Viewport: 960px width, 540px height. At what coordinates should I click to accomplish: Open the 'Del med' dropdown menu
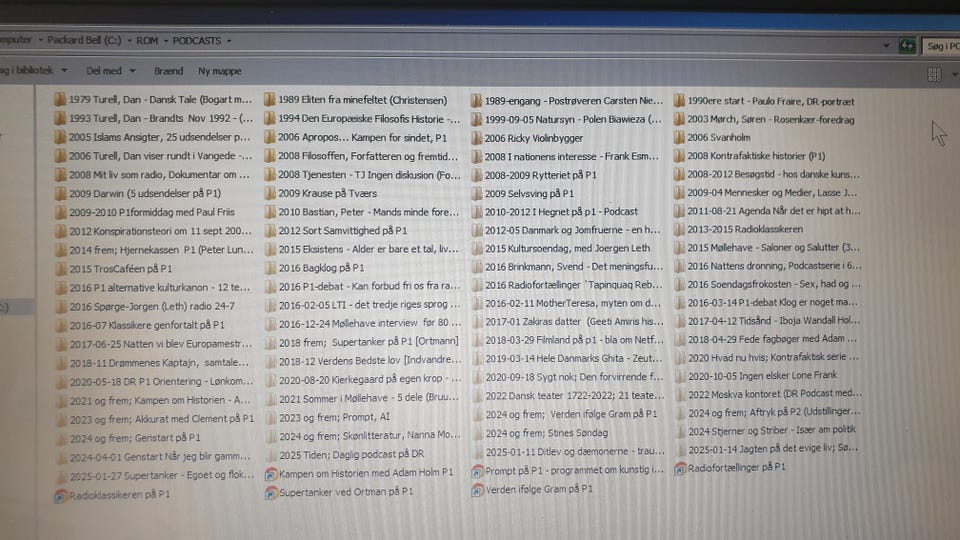[110, 71]
